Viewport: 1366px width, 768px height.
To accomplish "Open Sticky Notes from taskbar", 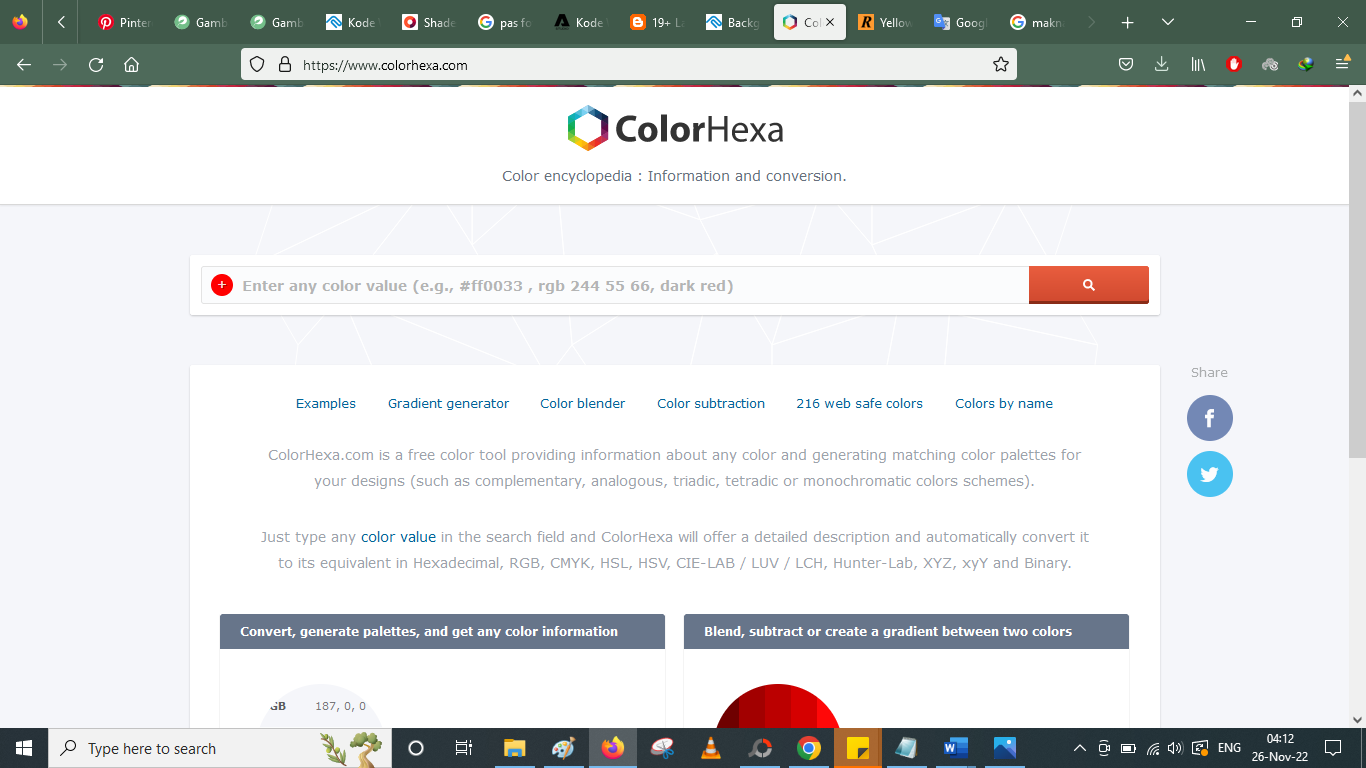I will tap(858, 748).
